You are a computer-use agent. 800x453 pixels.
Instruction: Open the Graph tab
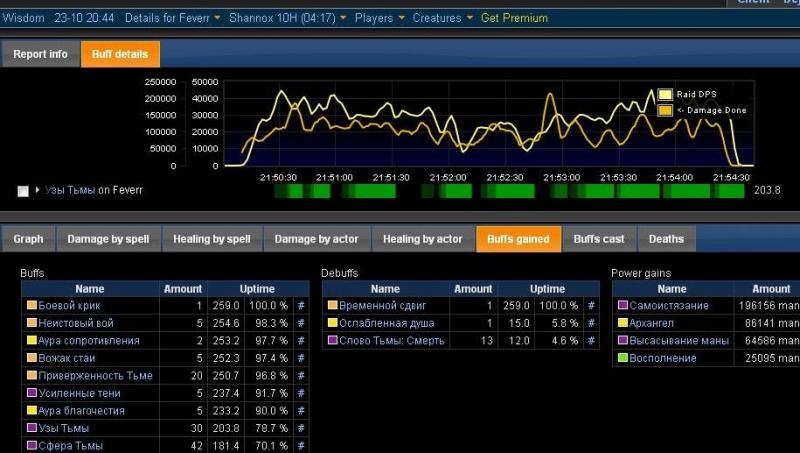click(28, 239)
